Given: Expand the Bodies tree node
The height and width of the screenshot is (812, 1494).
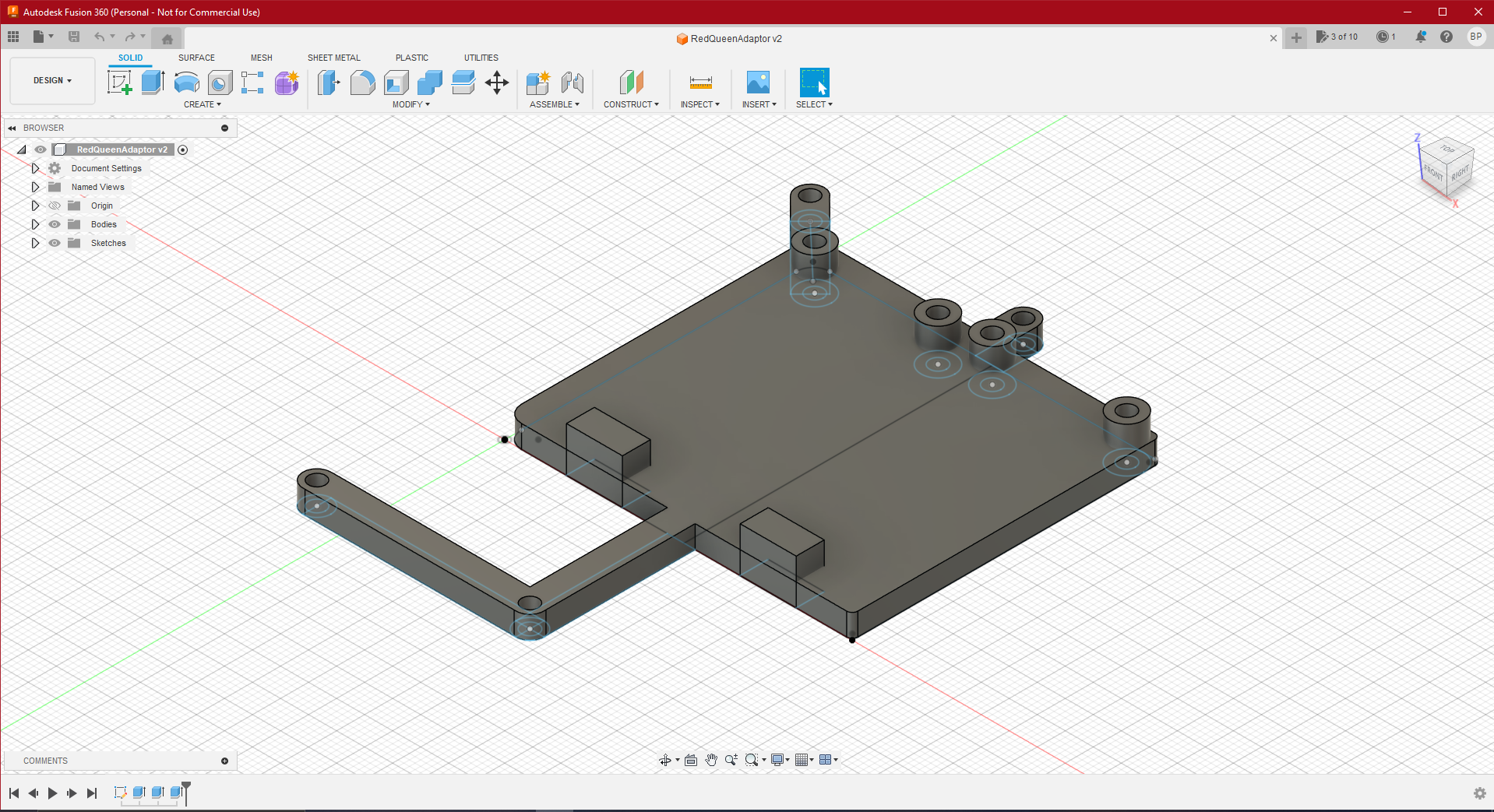Looking at the screenshot, I should point(35,224).
